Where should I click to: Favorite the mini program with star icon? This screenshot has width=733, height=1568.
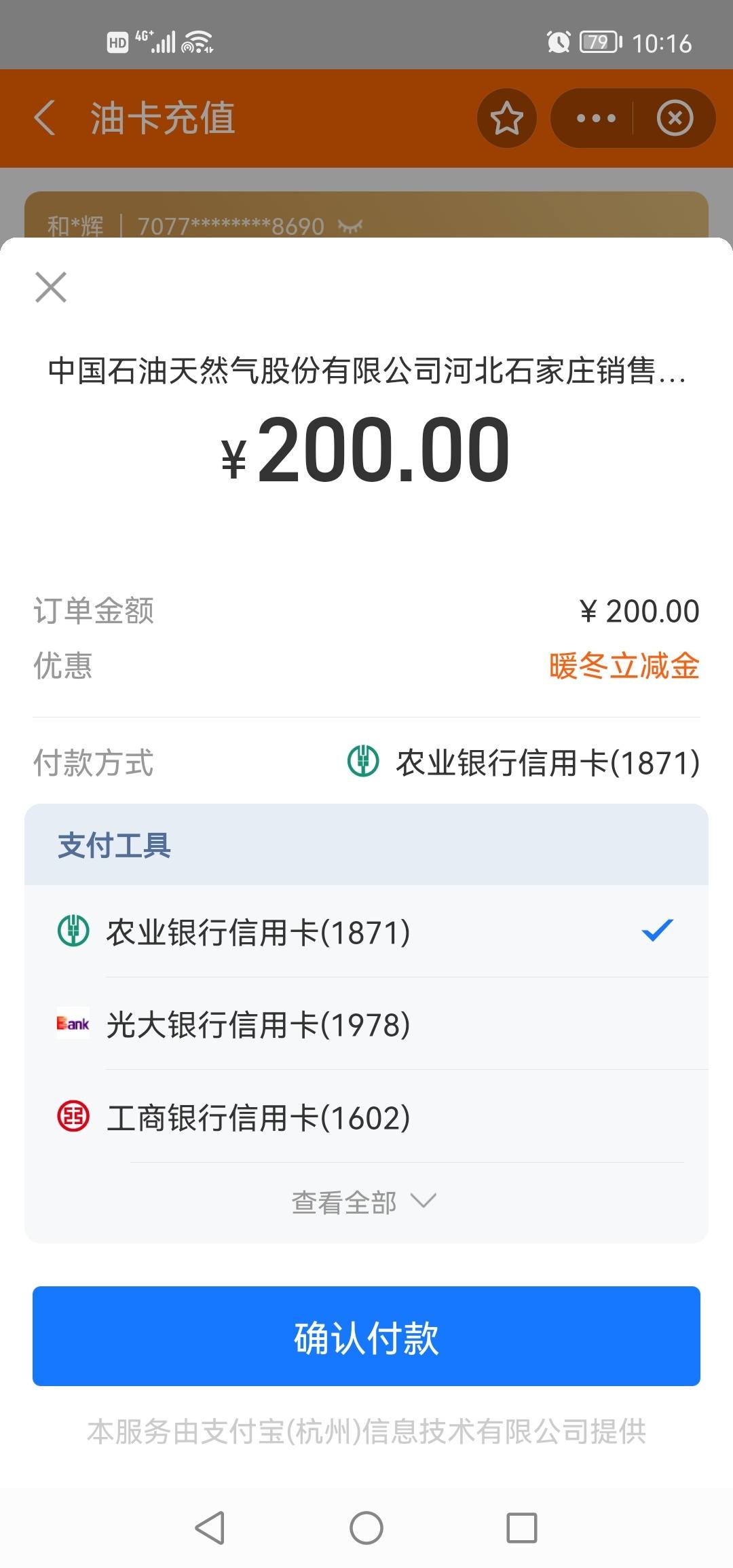tap(507, 118)
